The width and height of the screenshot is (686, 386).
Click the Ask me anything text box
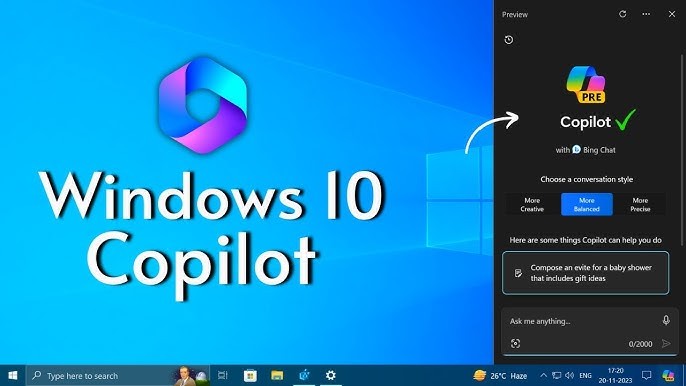coord(582,321)
